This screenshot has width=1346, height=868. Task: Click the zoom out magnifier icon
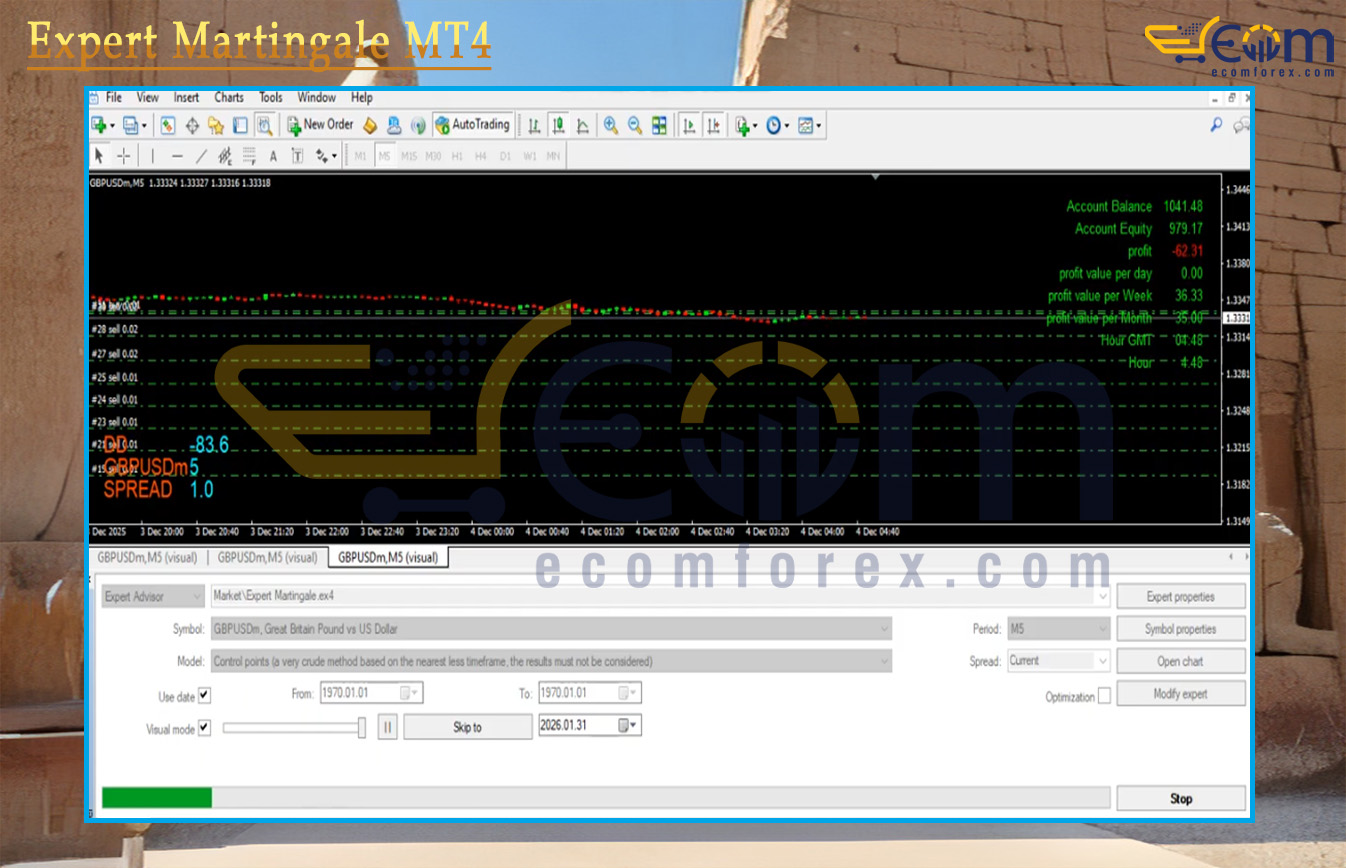[634, 125]
